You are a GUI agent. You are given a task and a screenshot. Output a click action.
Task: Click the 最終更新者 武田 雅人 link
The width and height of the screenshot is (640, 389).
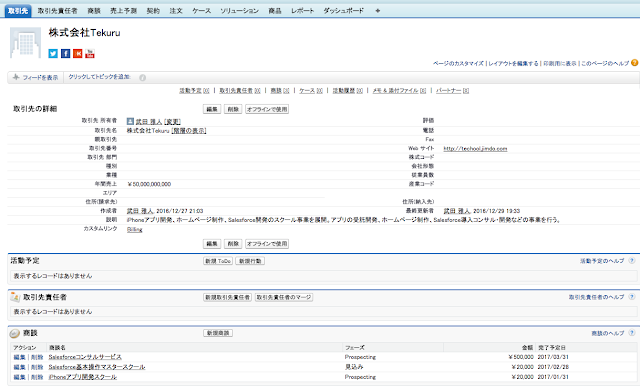pos(457,211)
